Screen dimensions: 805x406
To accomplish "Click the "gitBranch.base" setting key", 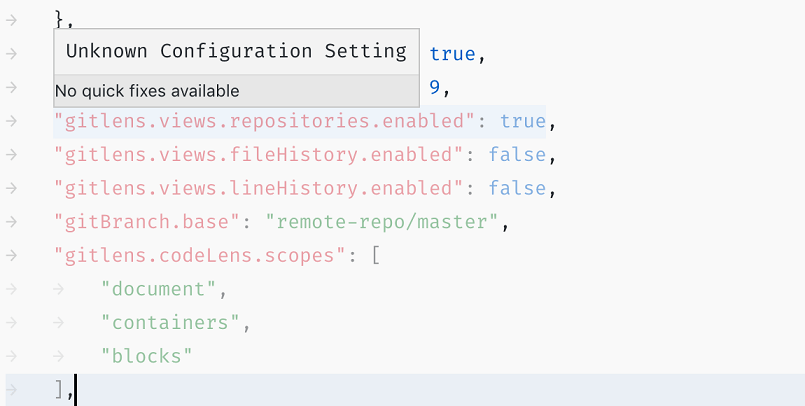I will (146, 222).
